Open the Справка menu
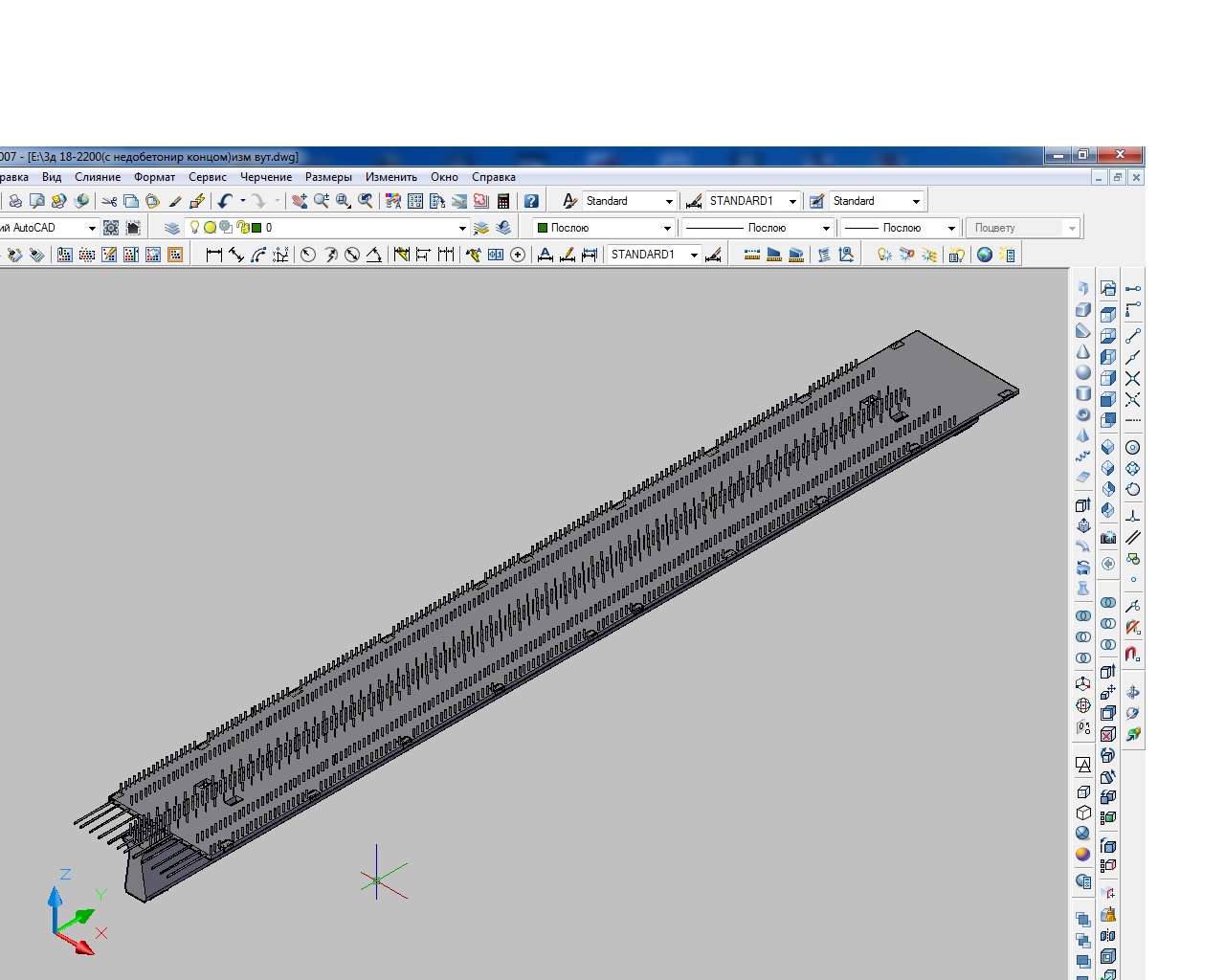 point(494,177)
